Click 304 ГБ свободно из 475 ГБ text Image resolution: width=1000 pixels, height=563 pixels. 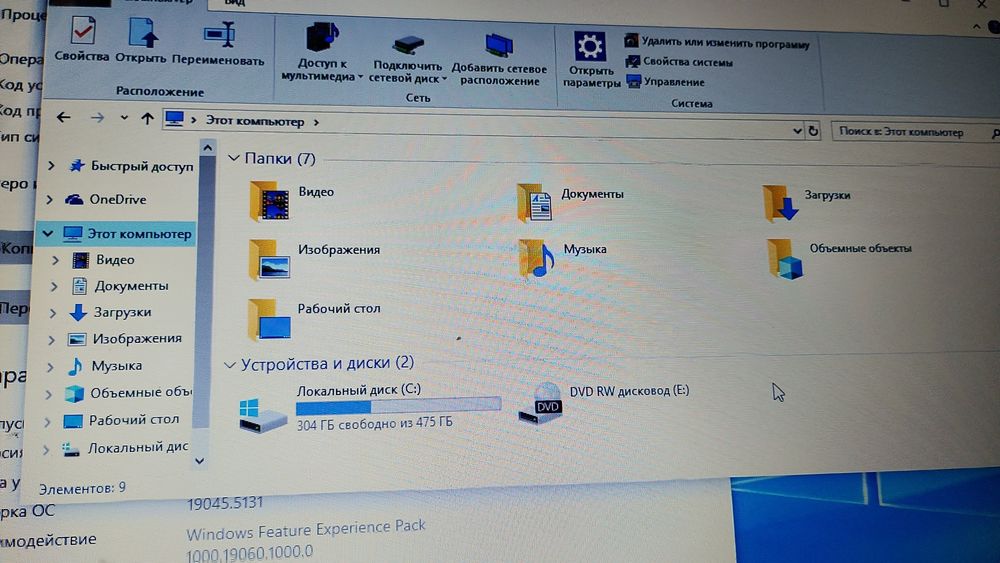(374, 423)
